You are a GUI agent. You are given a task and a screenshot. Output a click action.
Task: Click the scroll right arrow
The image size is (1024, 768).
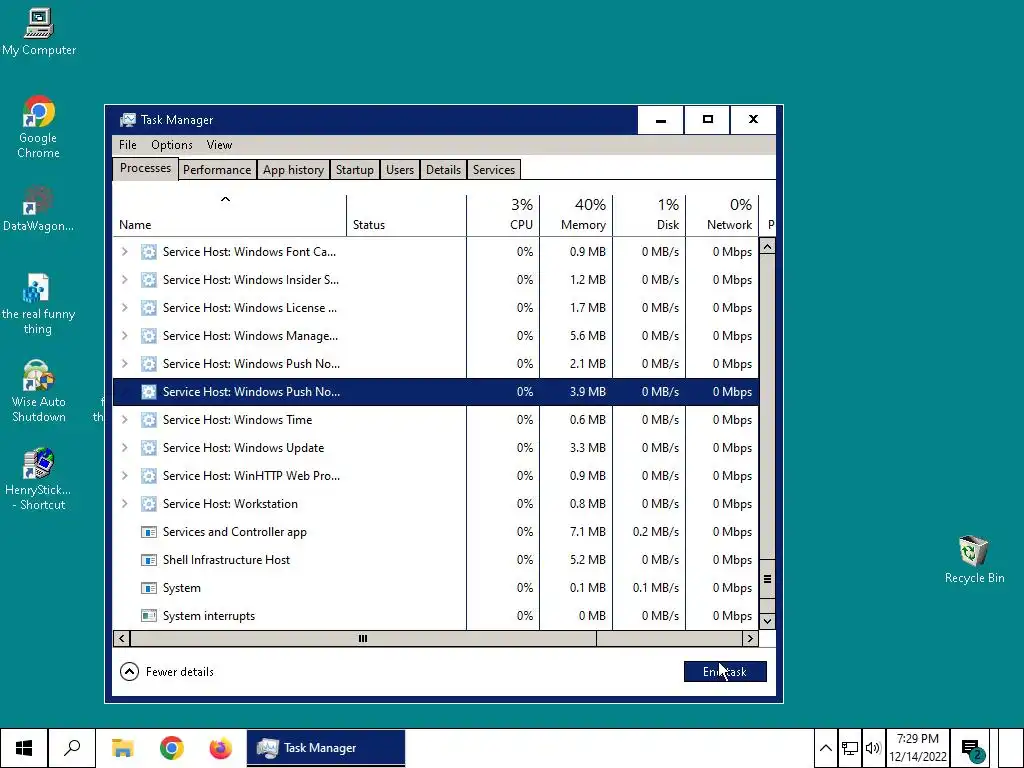click(750, 639)
